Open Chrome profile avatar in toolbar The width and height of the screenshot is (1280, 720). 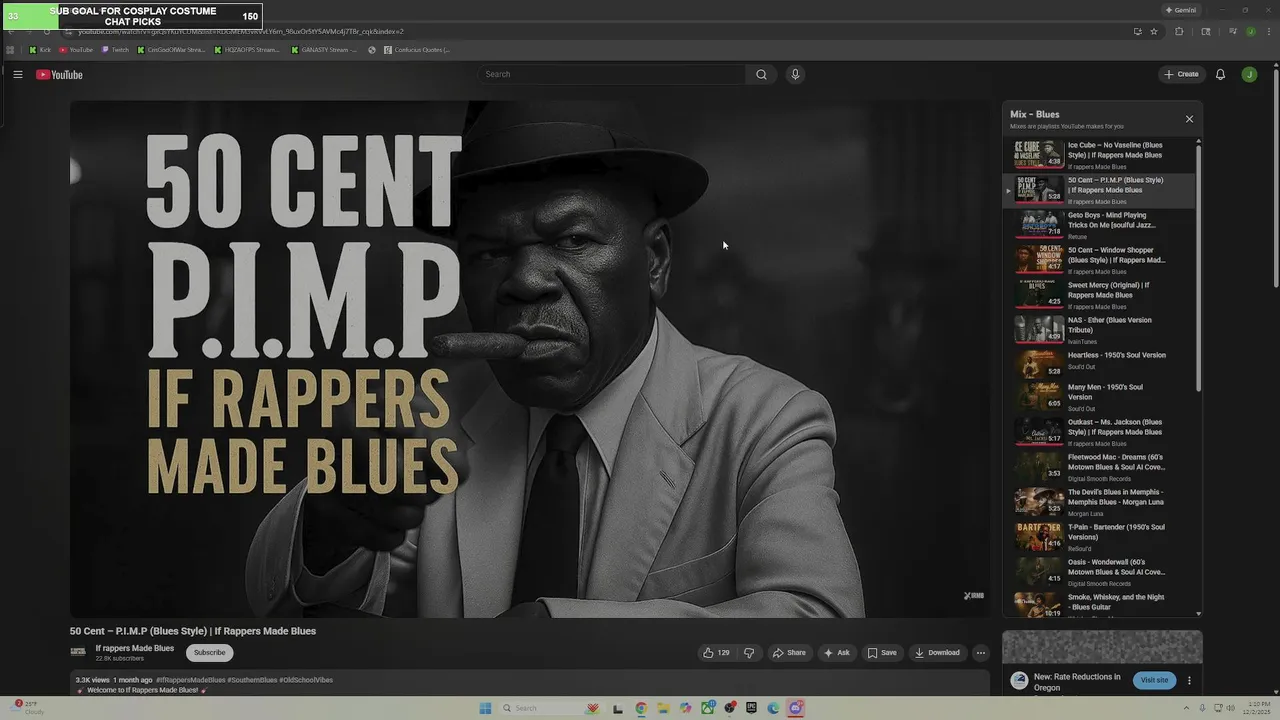1250,31
